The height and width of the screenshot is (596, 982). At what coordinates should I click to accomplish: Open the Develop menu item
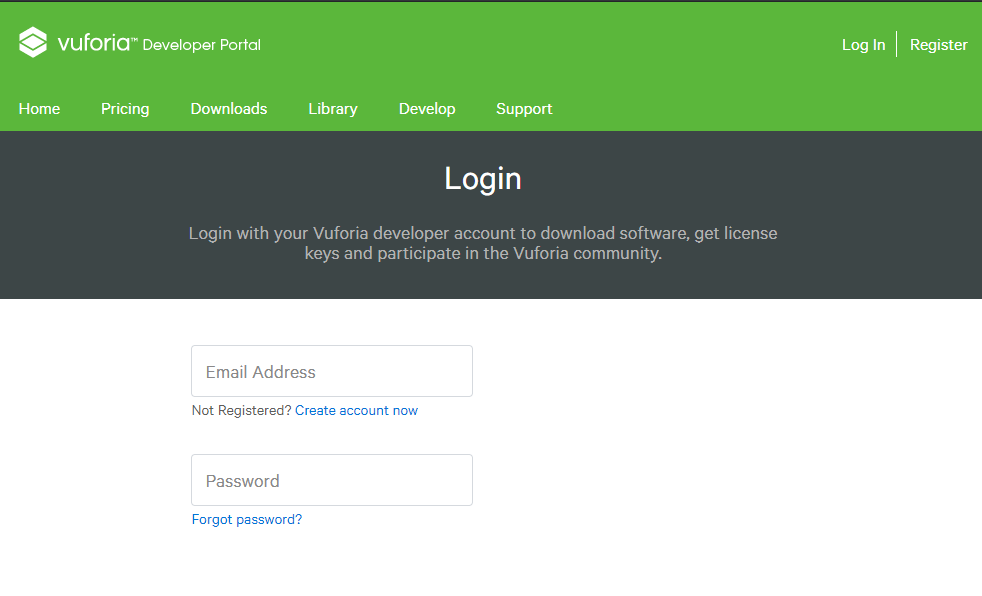(x=427, y=109)
